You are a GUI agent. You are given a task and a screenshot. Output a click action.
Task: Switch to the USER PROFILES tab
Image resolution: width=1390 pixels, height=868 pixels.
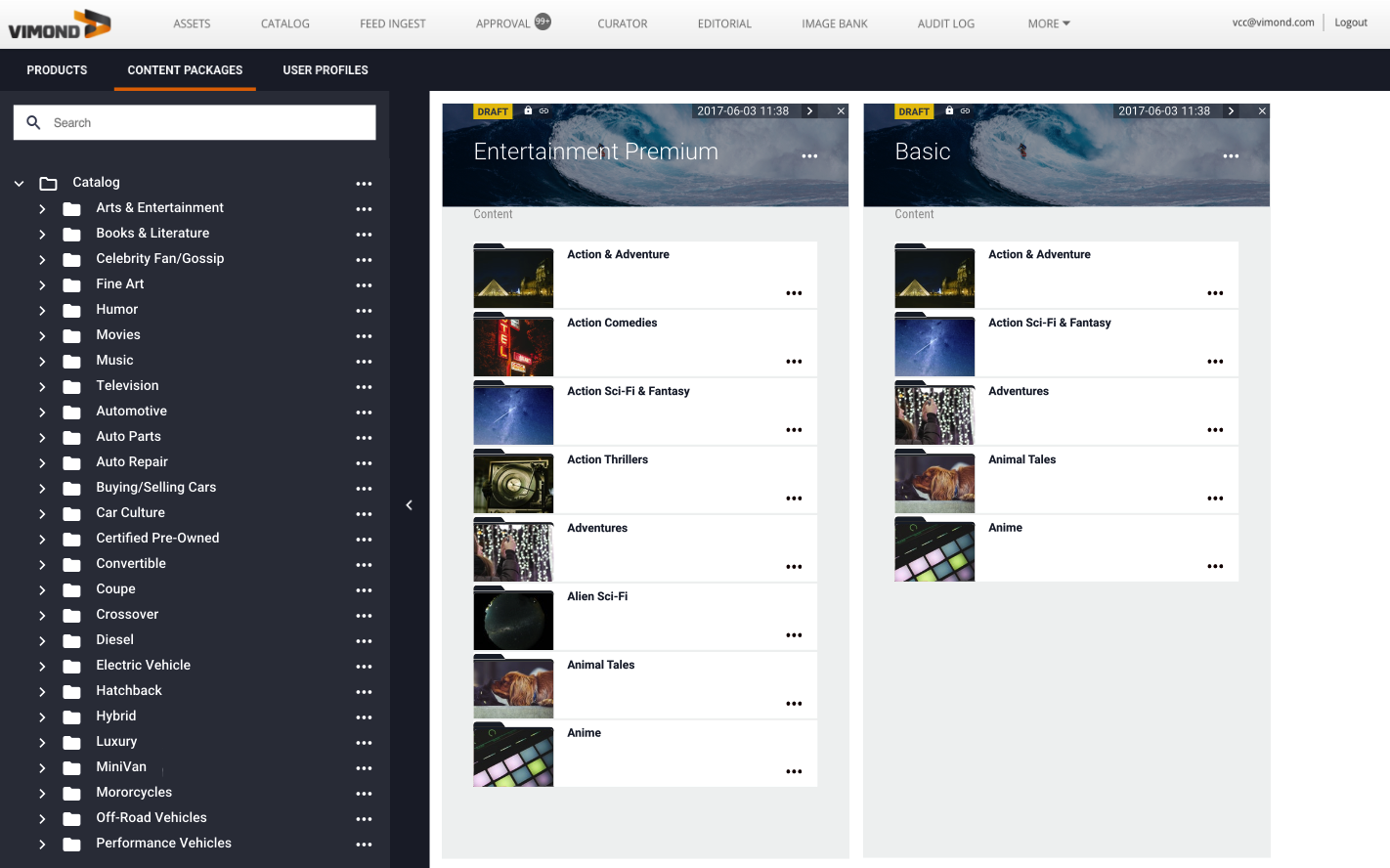(326, 70)
